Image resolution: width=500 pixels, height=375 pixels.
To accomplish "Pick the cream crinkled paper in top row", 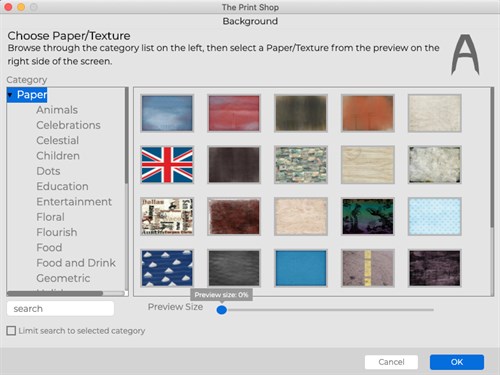I will pos(435,113).
